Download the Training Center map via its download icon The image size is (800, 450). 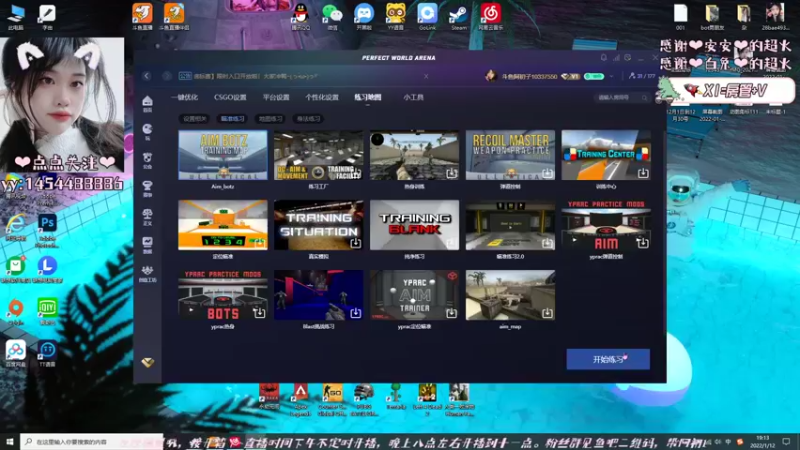click(x=643, y=173)
